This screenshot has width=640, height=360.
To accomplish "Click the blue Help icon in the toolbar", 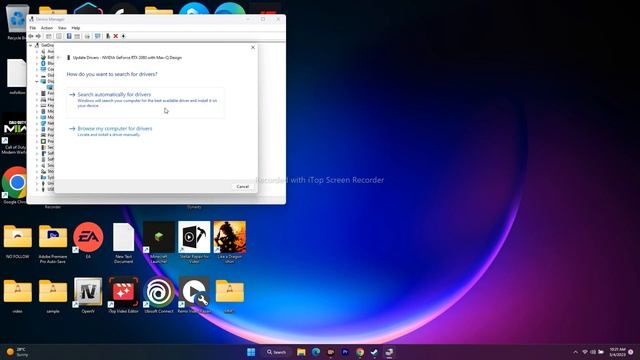I will tap(69, 36).
